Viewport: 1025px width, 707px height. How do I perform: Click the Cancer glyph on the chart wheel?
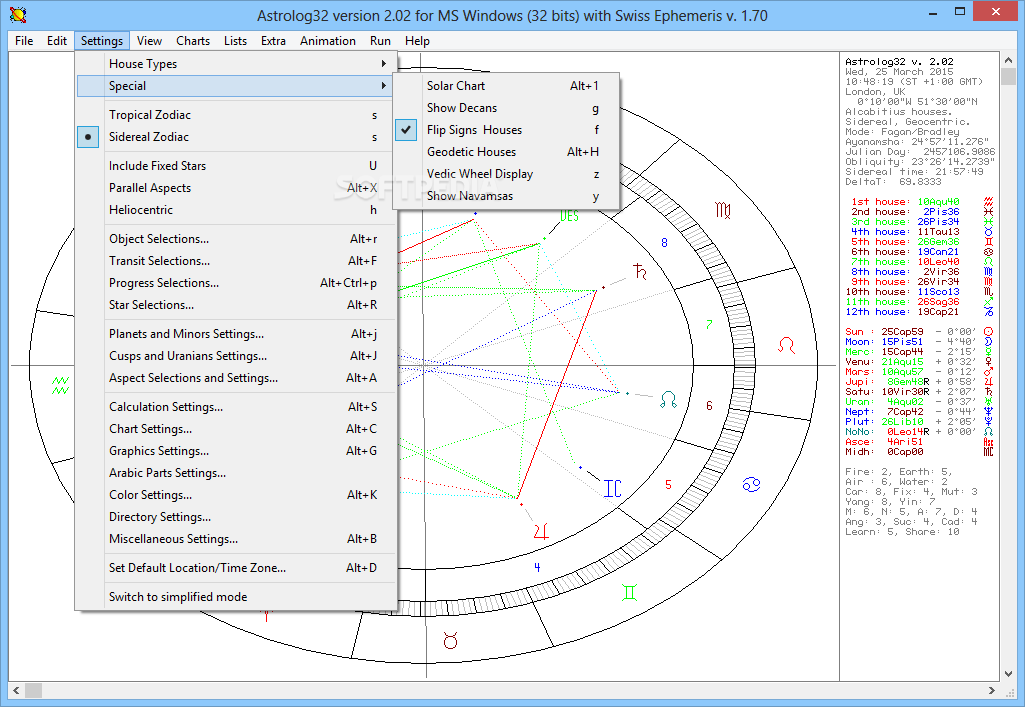pos(751,485)
